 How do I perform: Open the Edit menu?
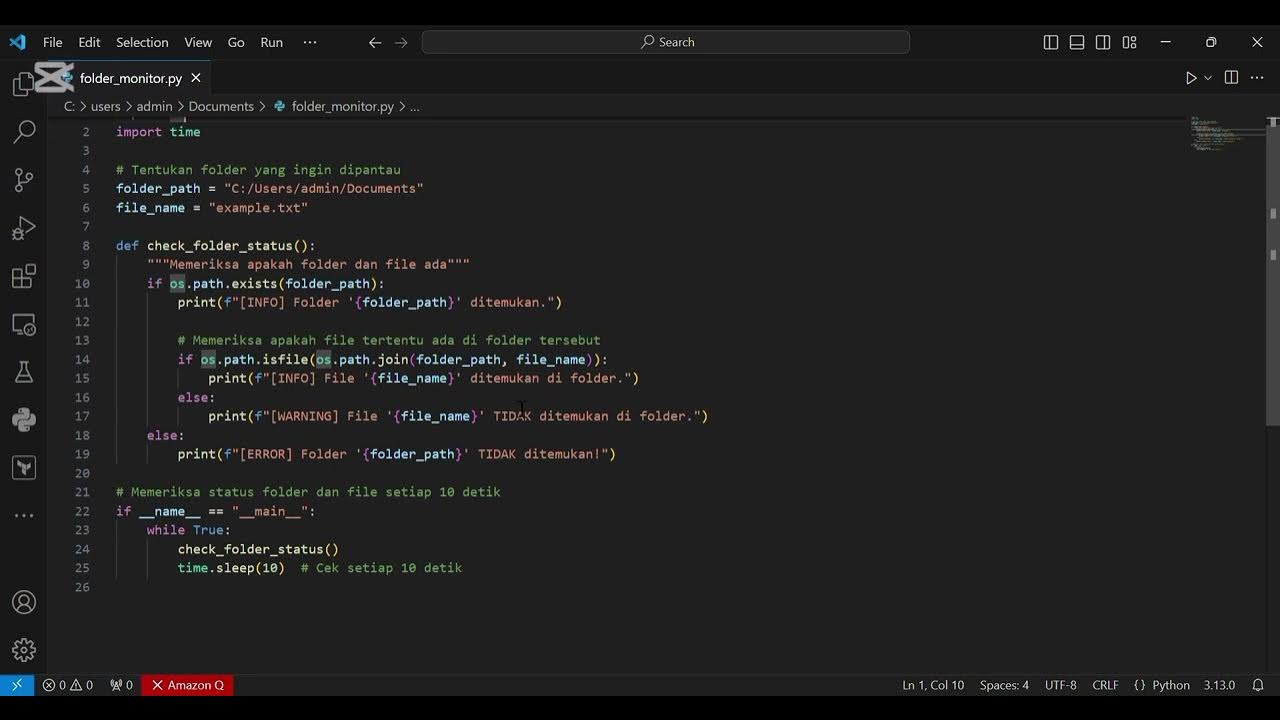click(89, 42)
